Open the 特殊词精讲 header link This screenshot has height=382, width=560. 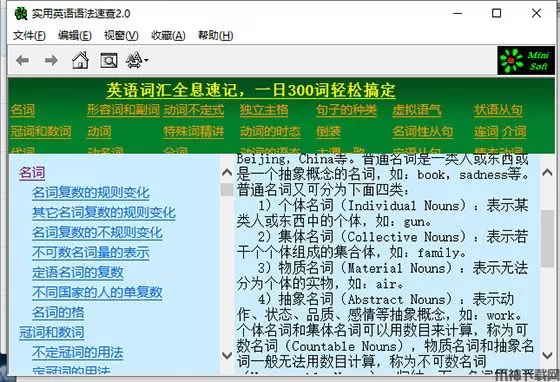(194, 131)
